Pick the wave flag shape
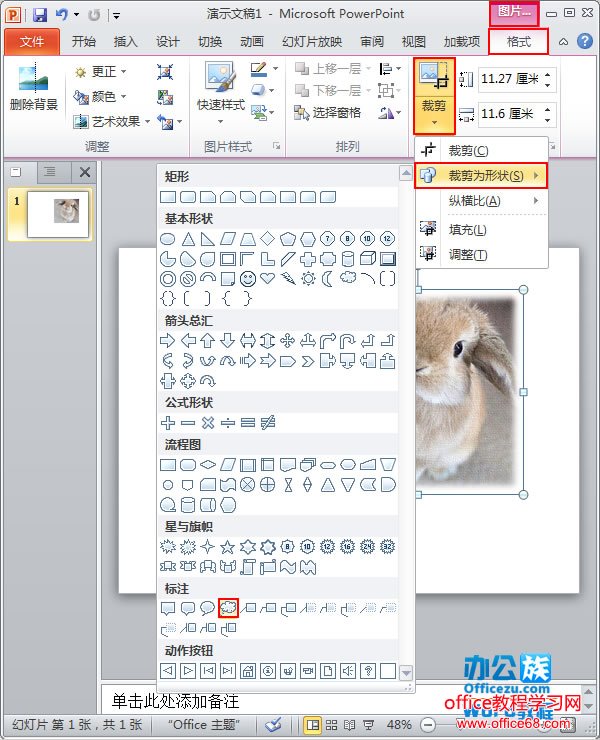Image resolution: width=600 pixels, height=740 pixels. tap(288, 567)
